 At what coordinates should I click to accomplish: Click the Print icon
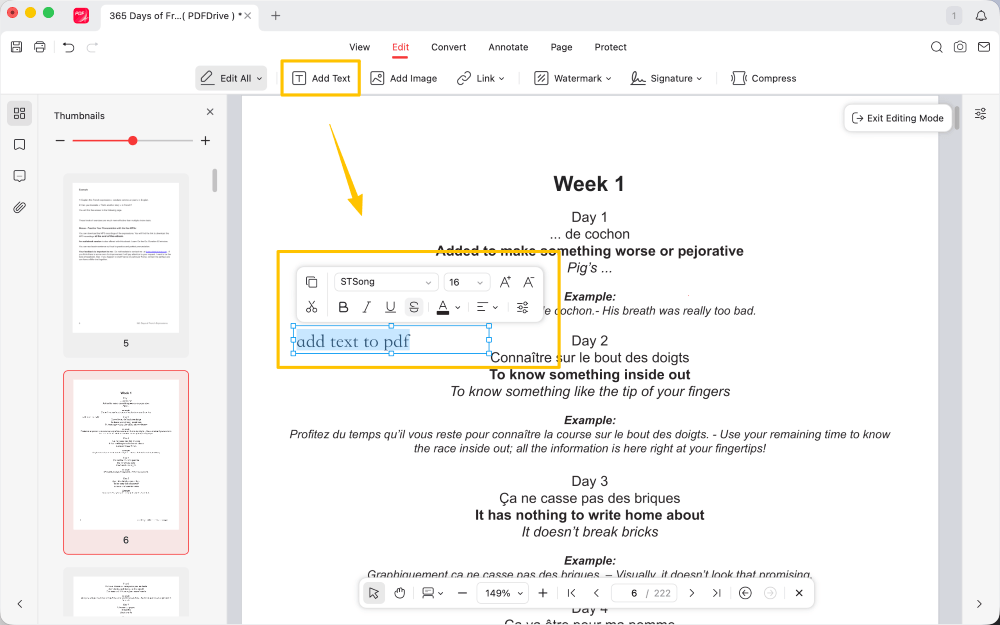[40, 47]
